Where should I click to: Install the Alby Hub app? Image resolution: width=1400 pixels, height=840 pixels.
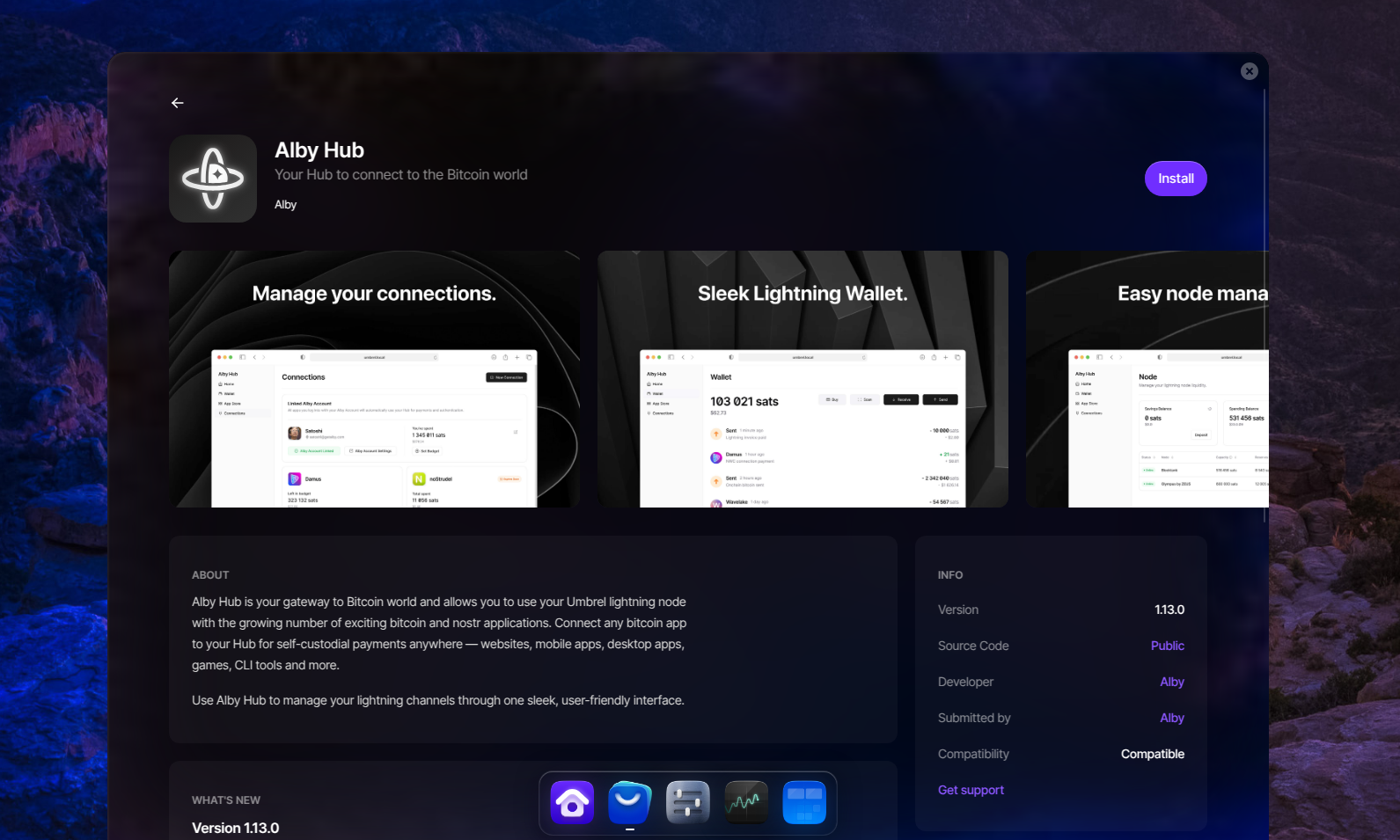point(1176,179)
